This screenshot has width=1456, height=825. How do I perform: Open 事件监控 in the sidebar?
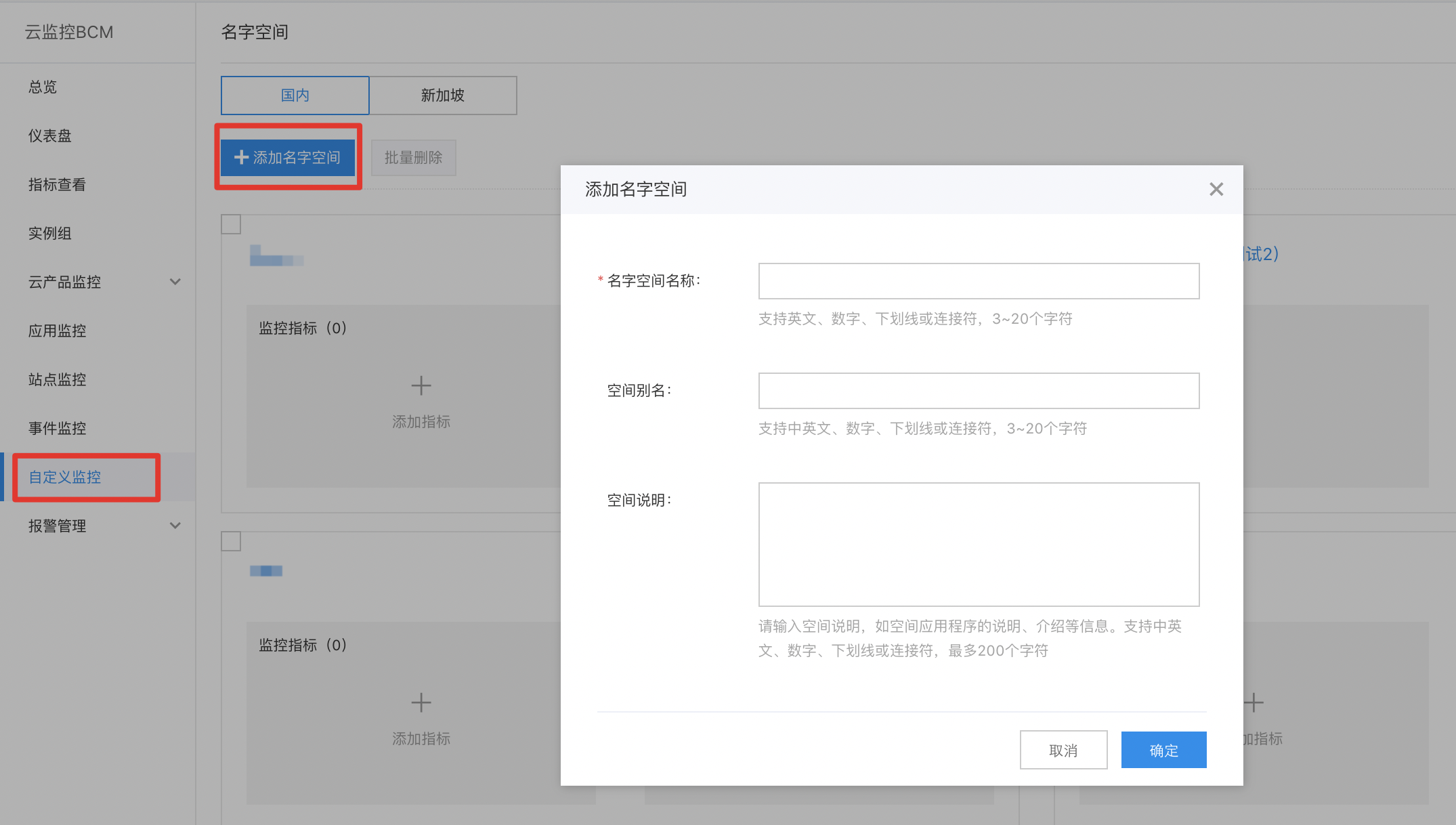pyautogui.click(x=57, y=428)
